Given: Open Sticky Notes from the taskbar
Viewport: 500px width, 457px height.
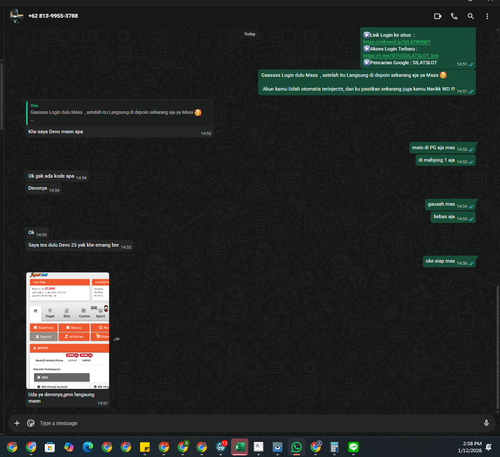Looking at the screenshot, I should (x=145, y=447).
